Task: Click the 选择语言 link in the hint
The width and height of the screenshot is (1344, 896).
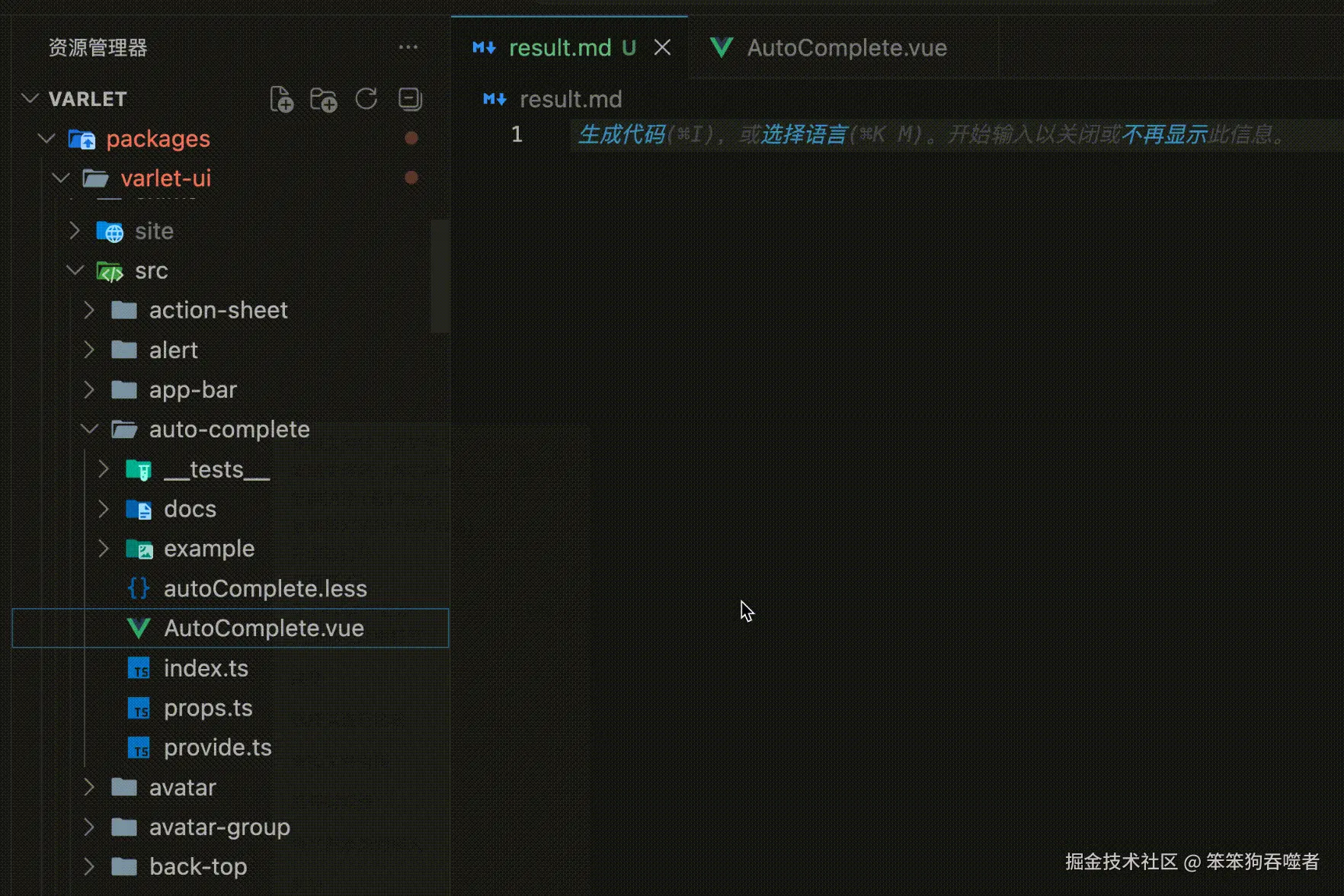Action: pos(805,134)
